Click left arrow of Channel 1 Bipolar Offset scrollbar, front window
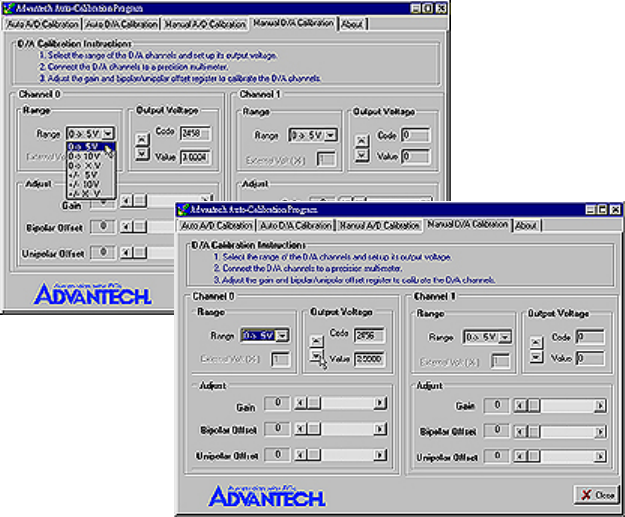The width and height of the screenshot is (625, 517). (x=519, y=430)
